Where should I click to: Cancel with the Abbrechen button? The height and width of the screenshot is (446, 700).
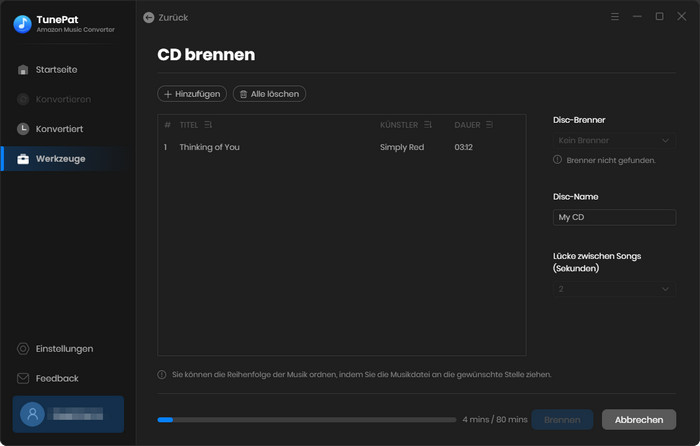639,420
